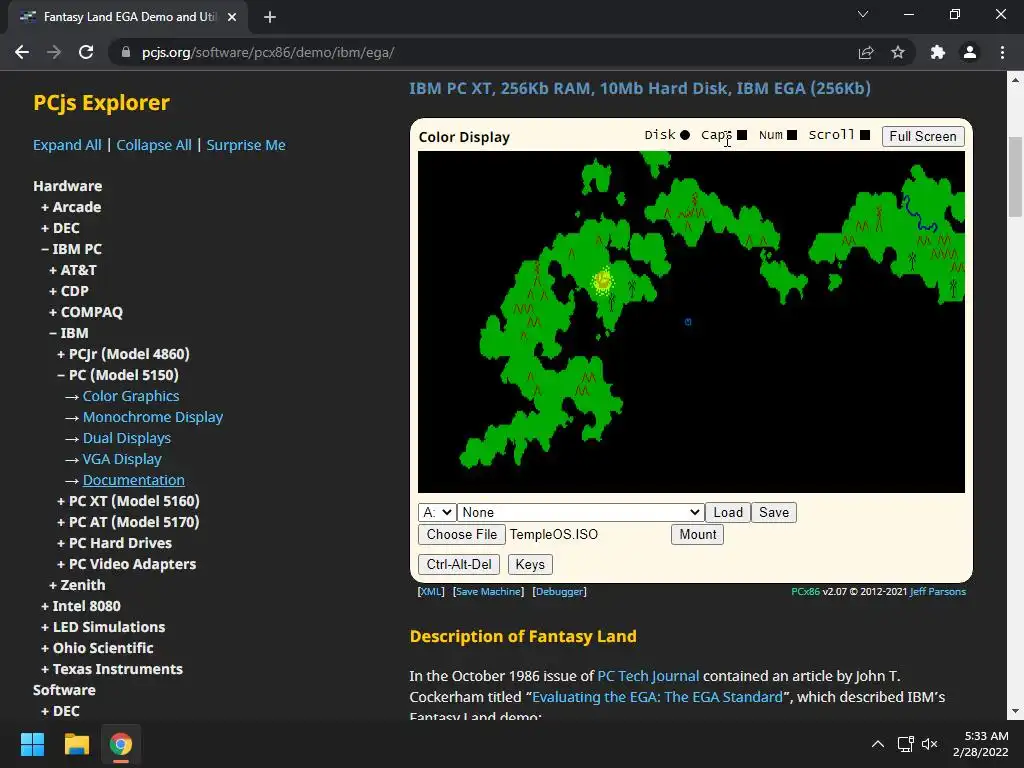The image size is (1024, 768).
Task: Share this page icon in address bar
Action: pos(866,52)
